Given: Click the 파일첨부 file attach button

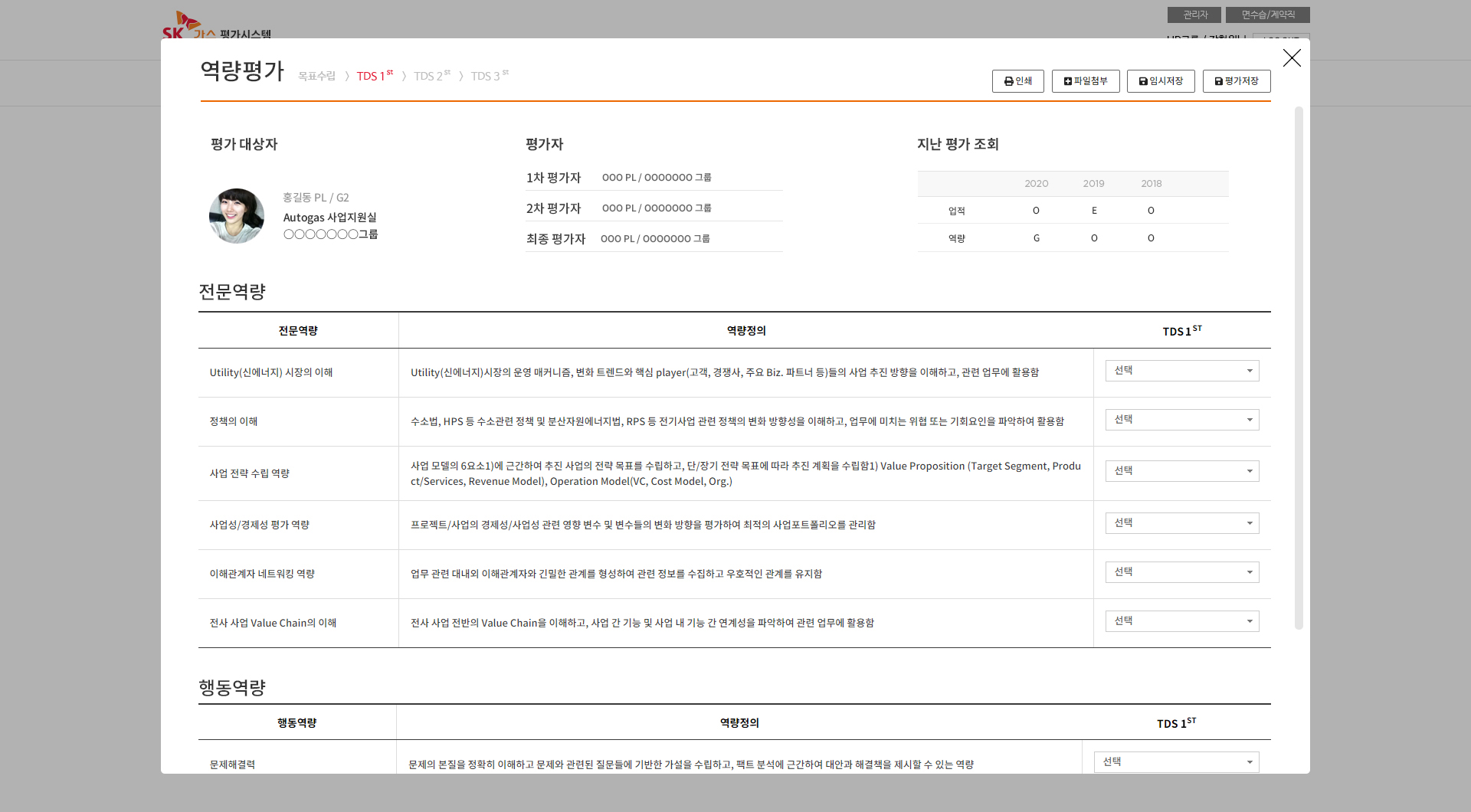Looking at the screenshot, I should point(1085,81).
